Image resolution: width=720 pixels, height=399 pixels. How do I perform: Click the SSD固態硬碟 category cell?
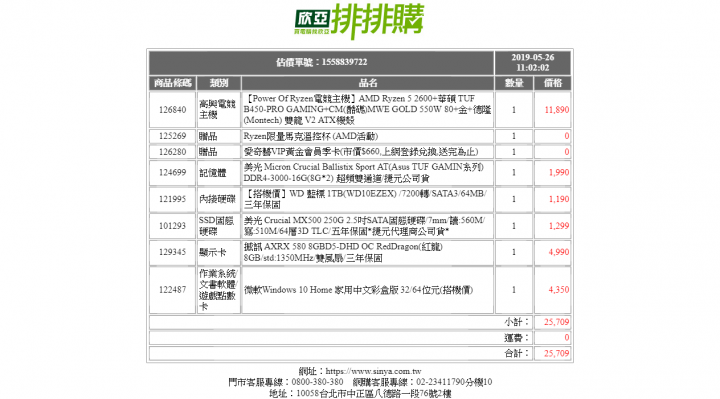tap(219, 226)
